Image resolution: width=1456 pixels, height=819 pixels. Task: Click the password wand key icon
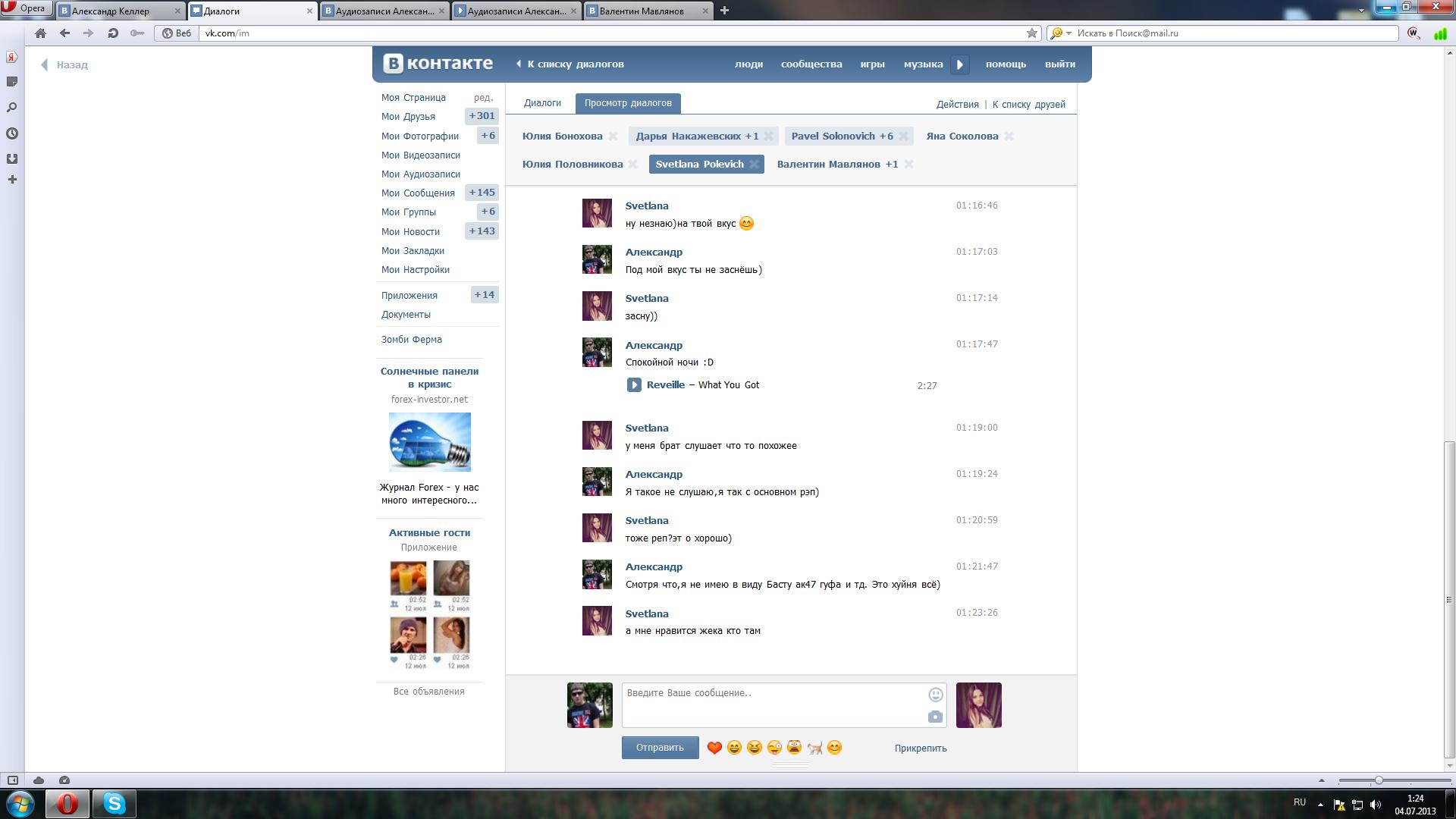[136, 33]
